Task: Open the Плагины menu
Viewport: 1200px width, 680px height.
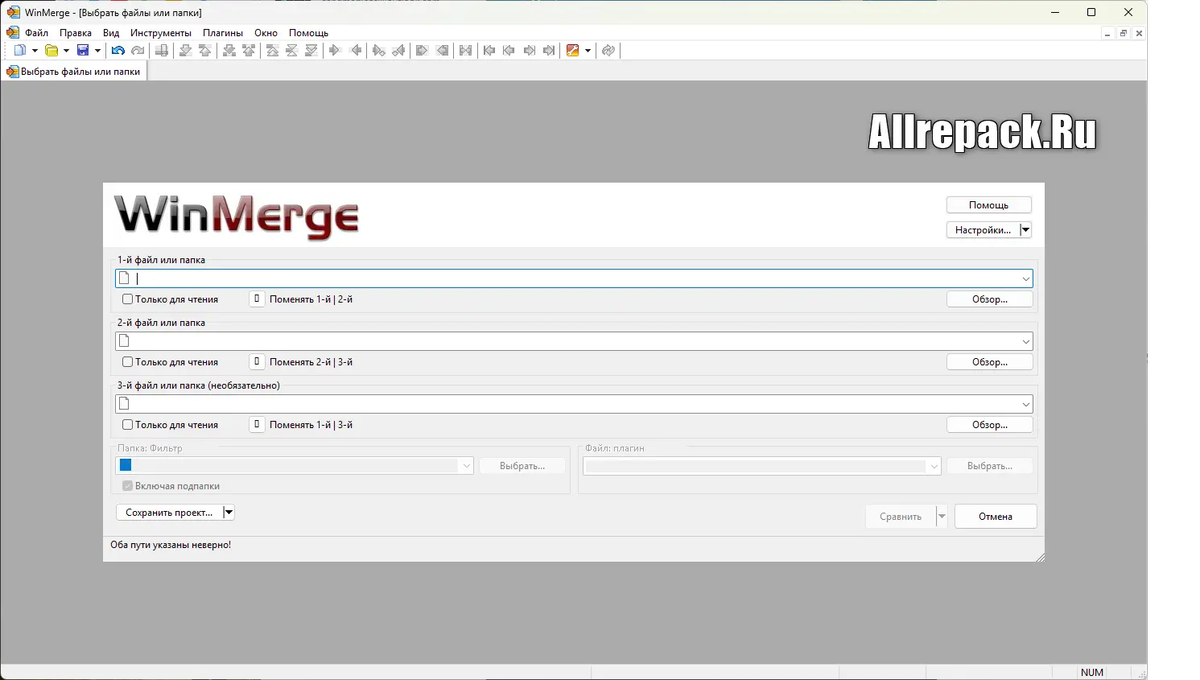Action: pyautogui.click(x=223, y=33)
